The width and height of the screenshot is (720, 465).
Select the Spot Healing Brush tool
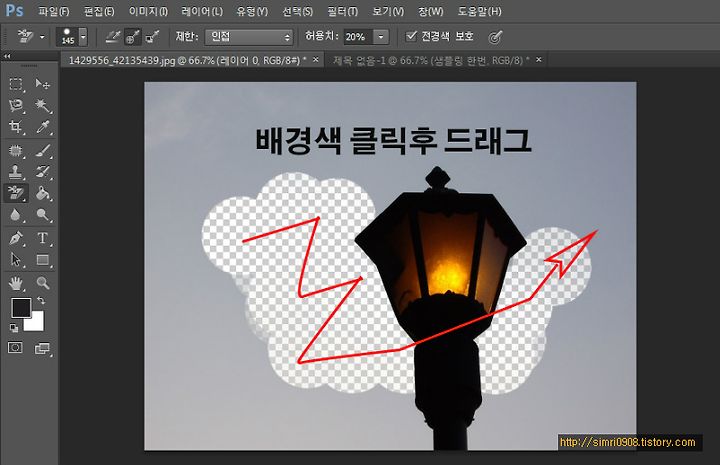[16, 151]
